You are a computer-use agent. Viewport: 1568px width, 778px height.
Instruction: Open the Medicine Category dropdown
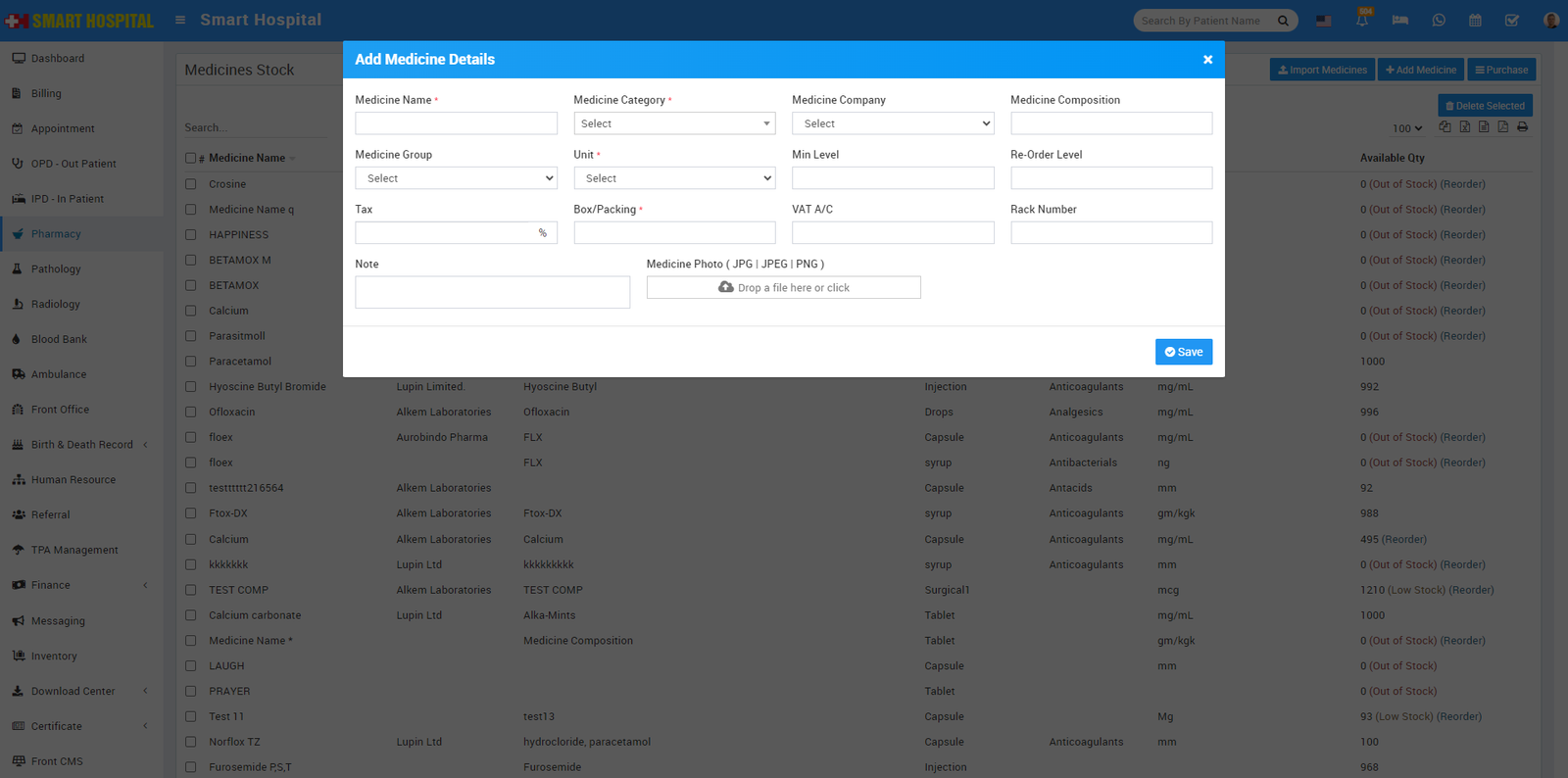click(x=674, y=123)
